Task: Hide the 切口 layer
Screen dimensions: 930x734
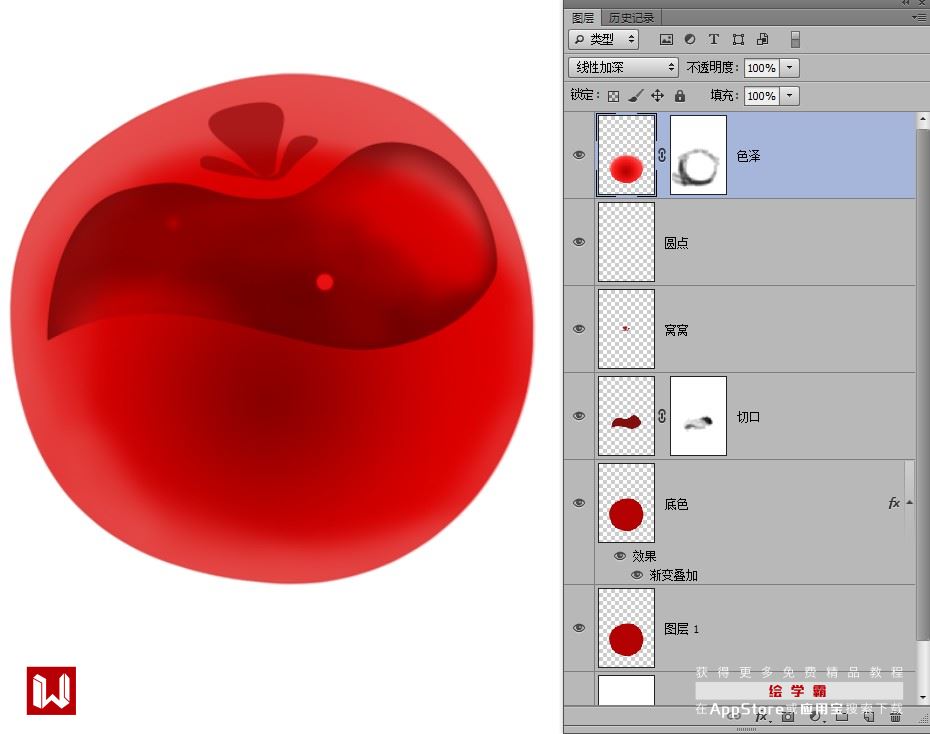Action: 579,416
